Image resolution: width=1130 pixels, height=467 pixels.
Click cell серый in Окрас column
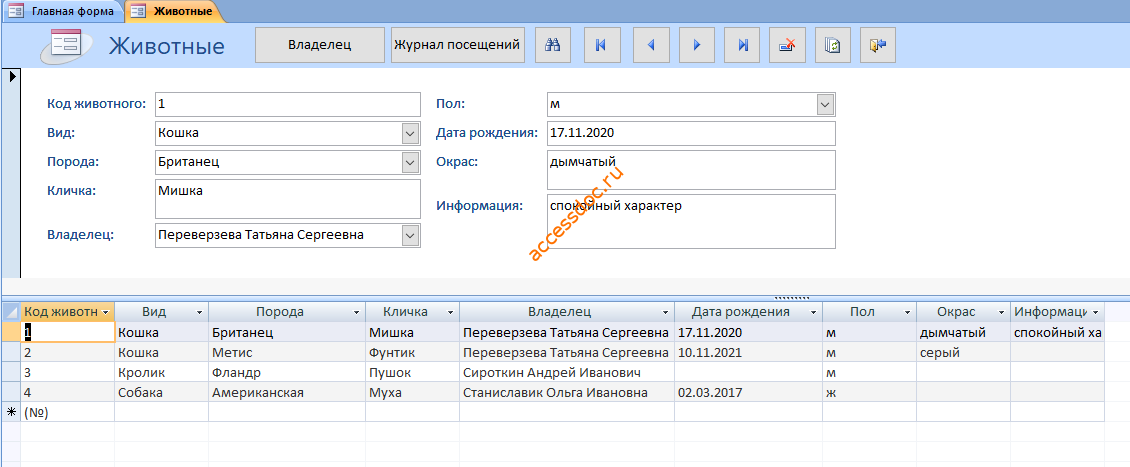[x=964, y=352]
